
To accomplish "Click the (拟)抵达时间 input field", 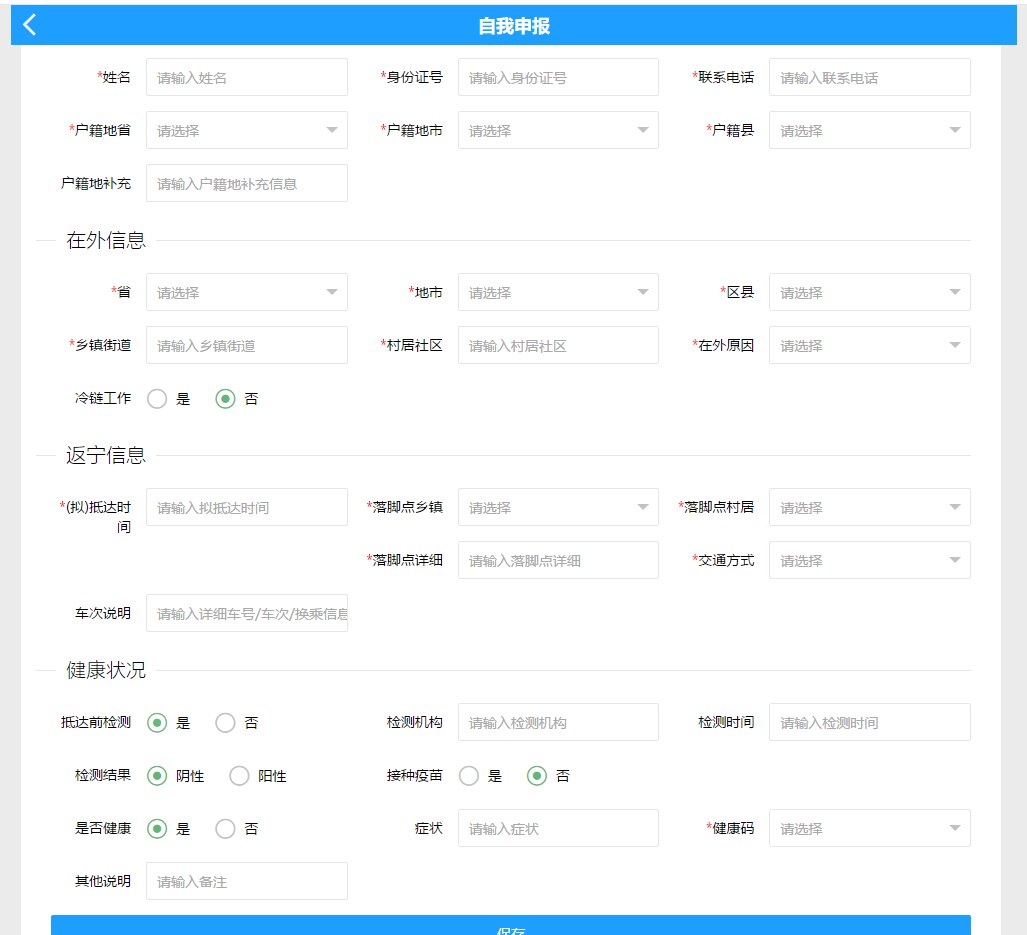I will point(246,508).
